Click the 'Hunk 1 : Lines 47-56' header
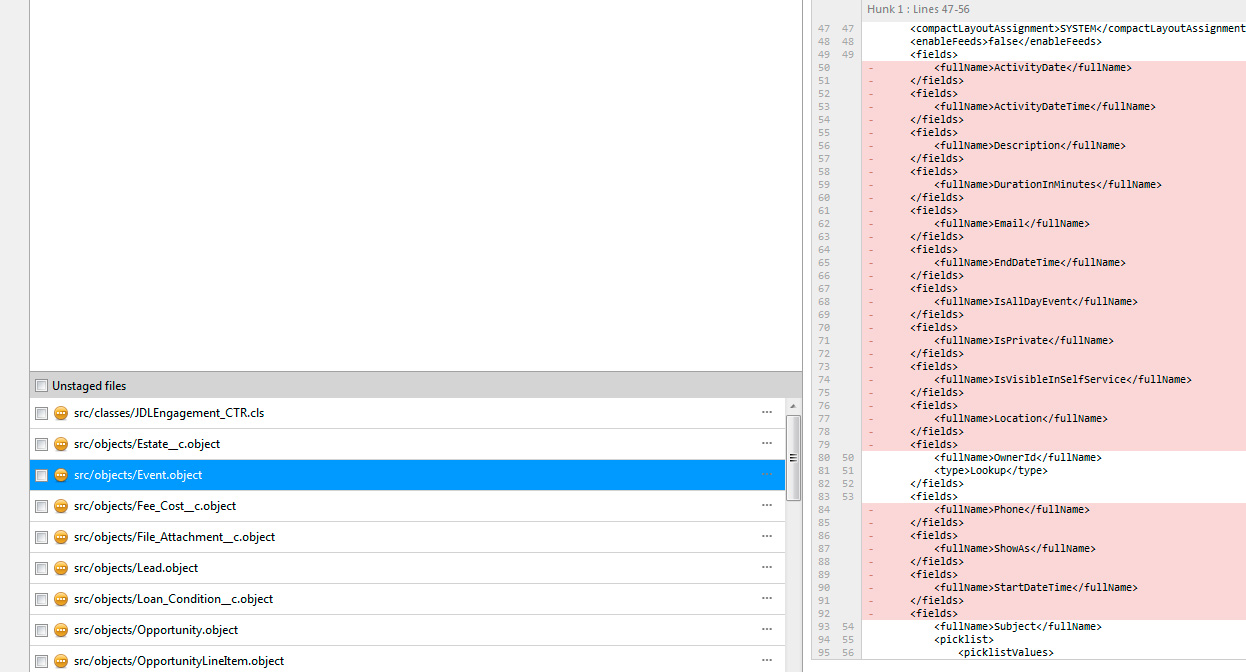This screenshot has height=672, width=1246. click(x=919, y=9)
